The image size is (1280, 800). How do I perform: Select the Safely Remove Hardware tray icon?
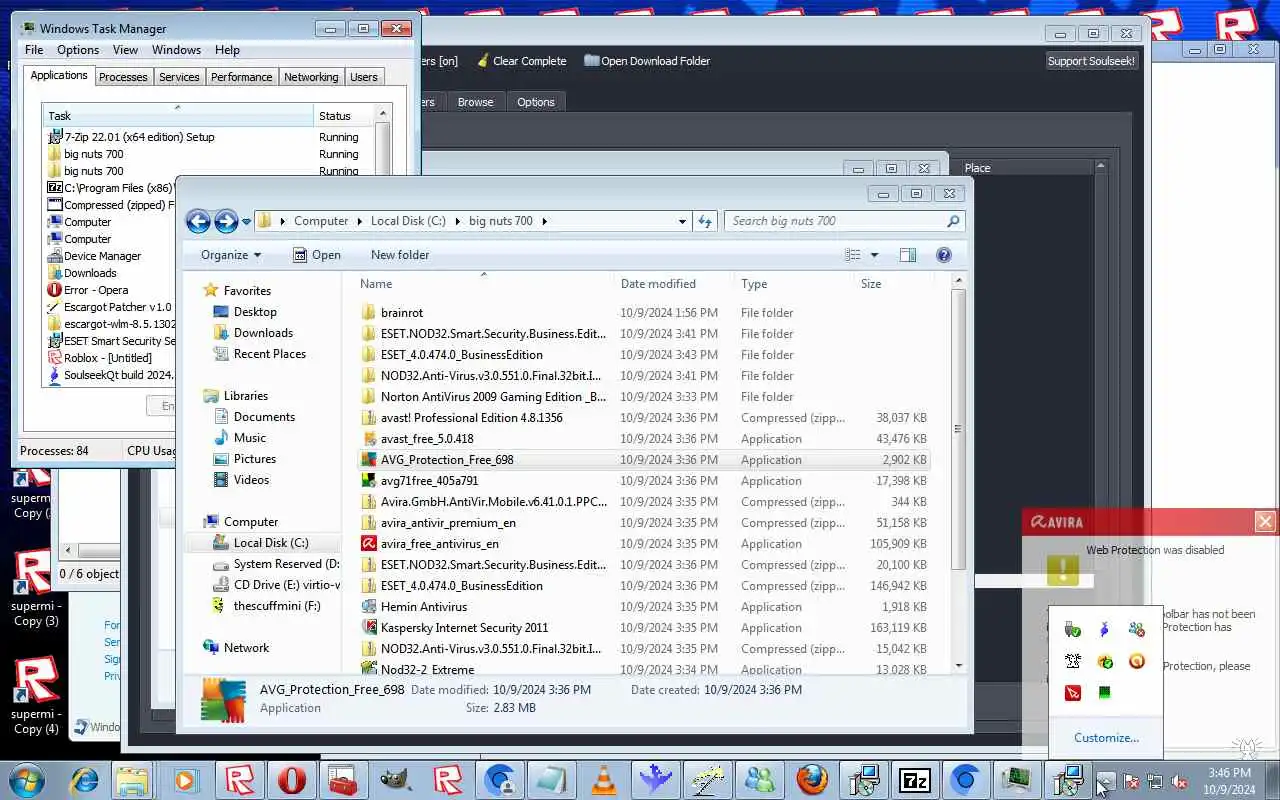[x=1073, y=629]
